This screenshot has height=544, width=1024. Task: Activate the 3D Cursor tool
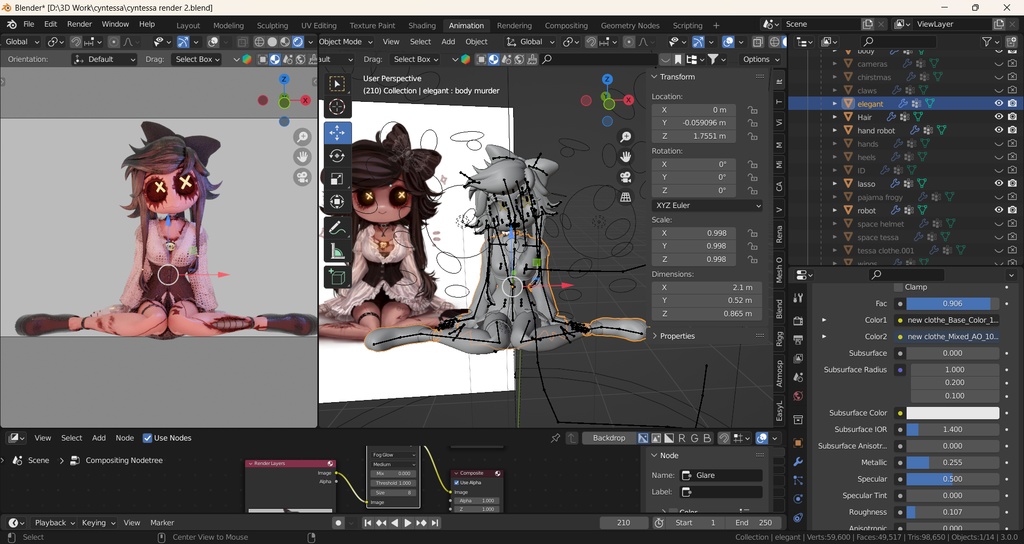point(337,106)
